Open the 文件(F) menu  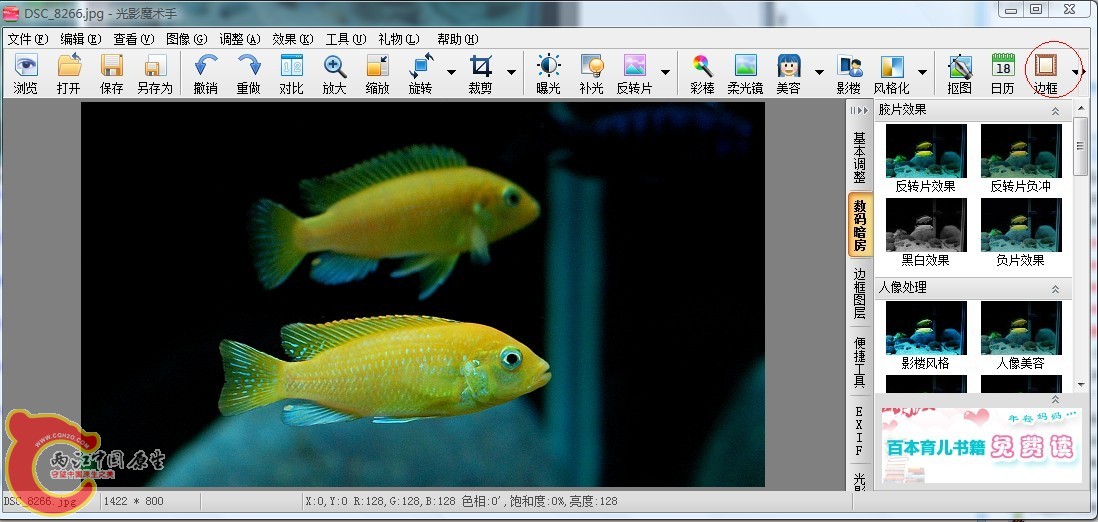point(28,39)
